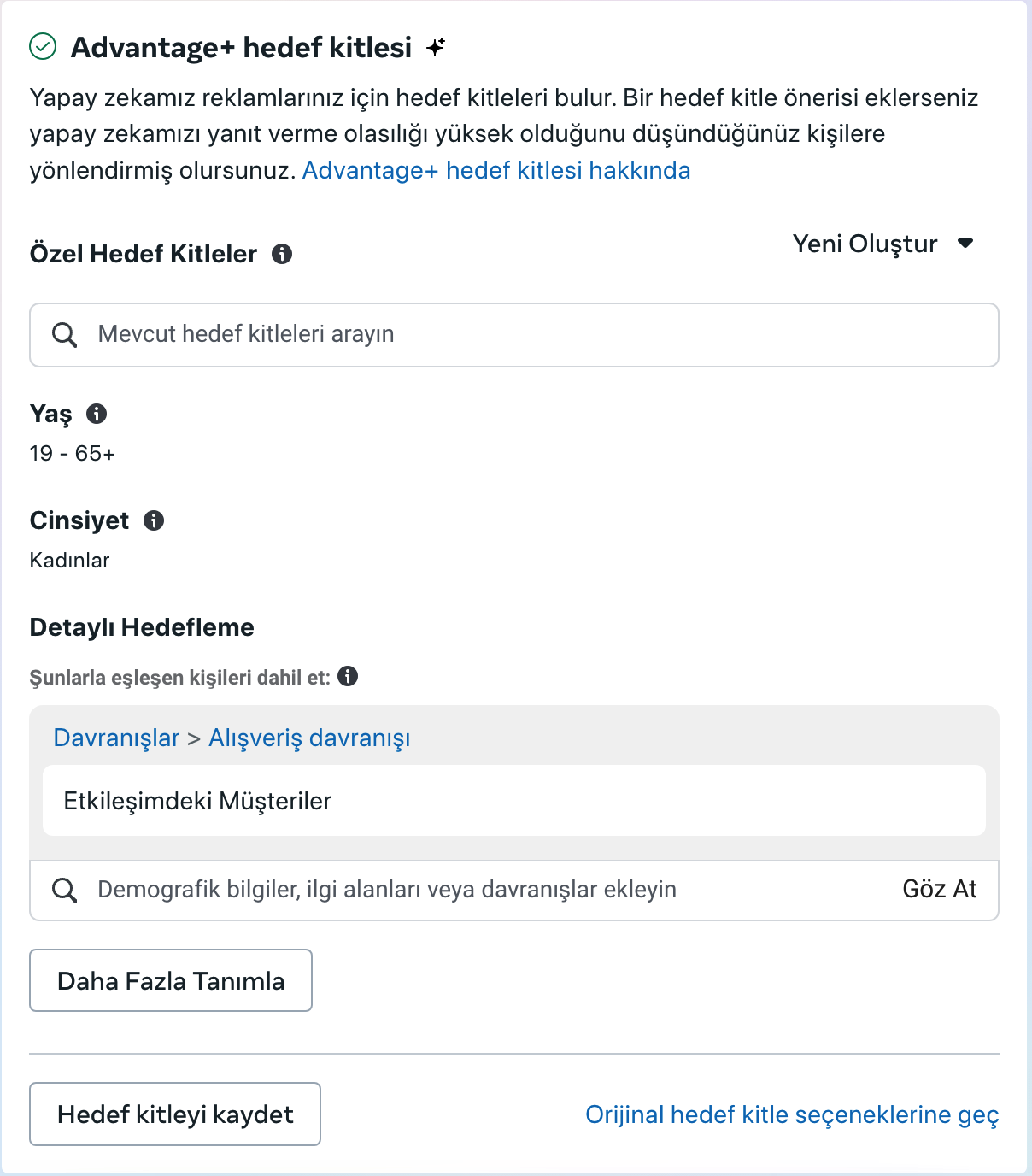Open the Yeni Oluştur dropdown
Viewport: 1032px width, 1176px height.
[x=883, y=244]
